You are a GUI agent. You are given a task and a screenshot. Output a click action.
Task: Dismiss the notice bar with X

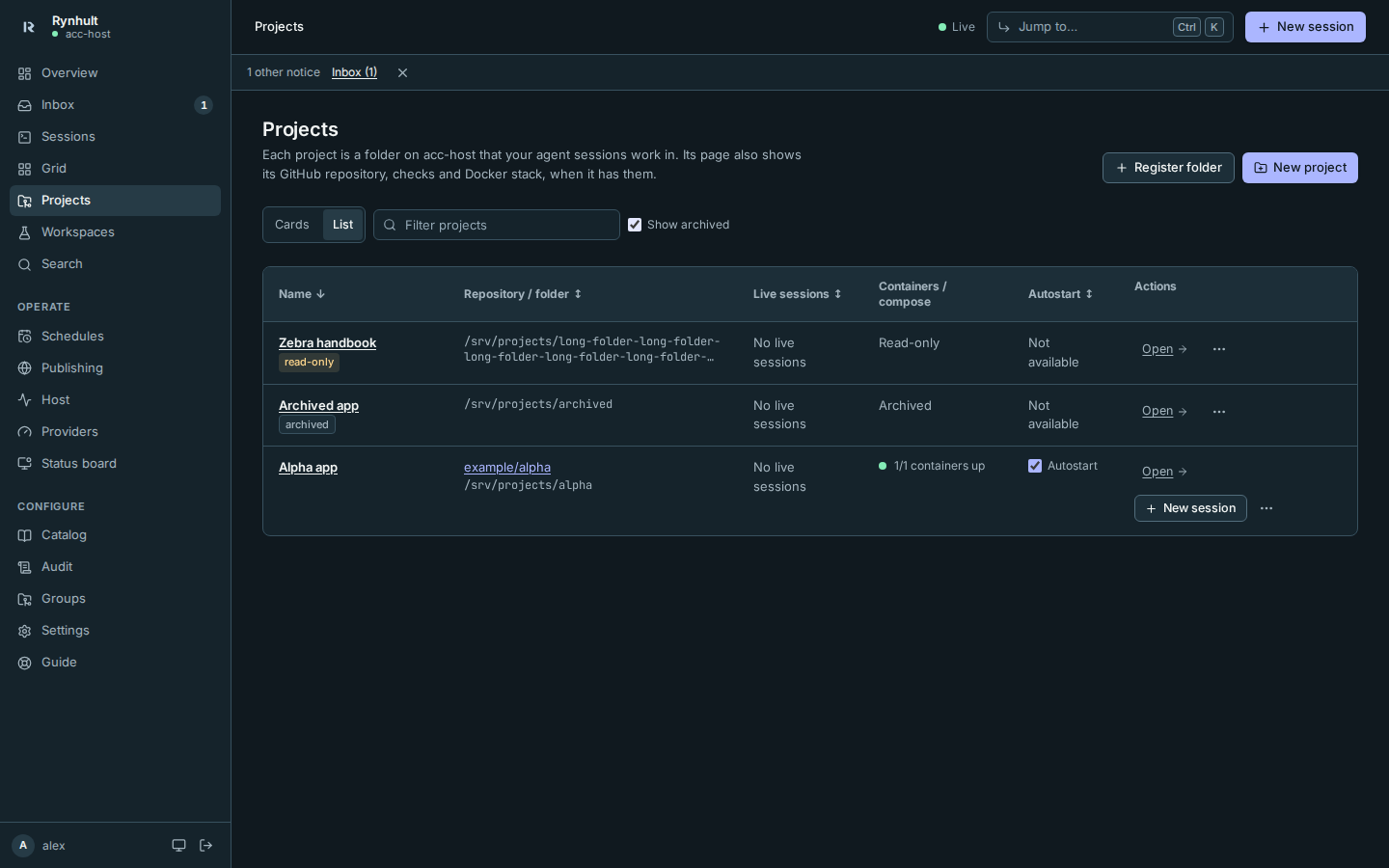(x=402, y=72)
